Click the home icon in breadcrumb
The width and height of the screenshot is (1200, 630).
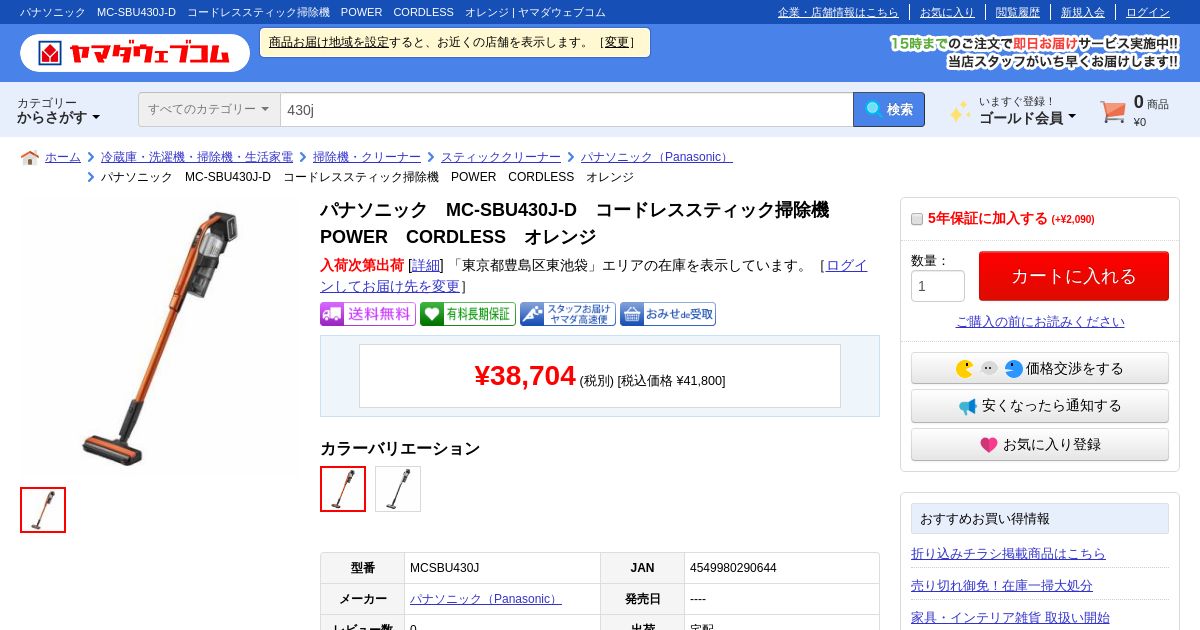30,158
